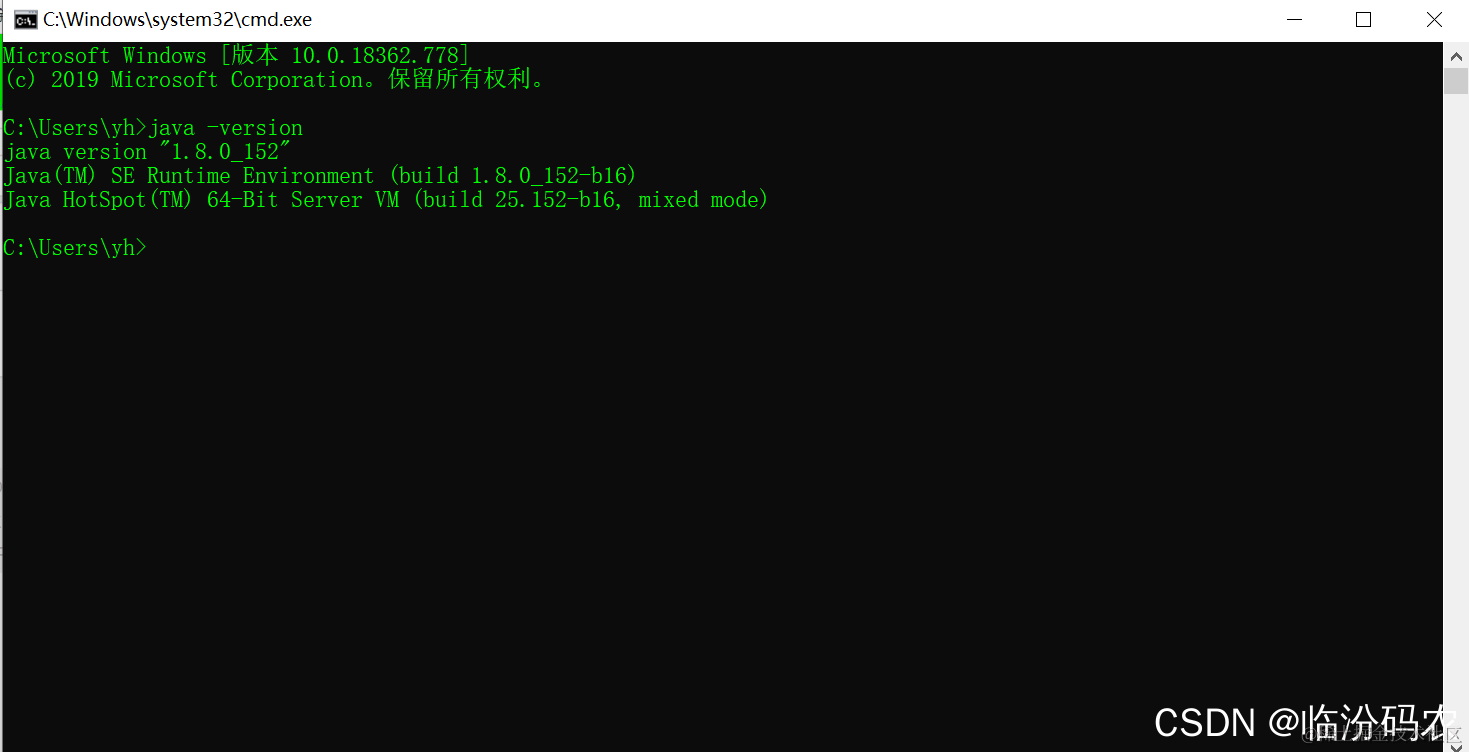The image size is (1469, 752).
Task: Open the cmd.exe system menu icon
Action: (x=25, y=20)
